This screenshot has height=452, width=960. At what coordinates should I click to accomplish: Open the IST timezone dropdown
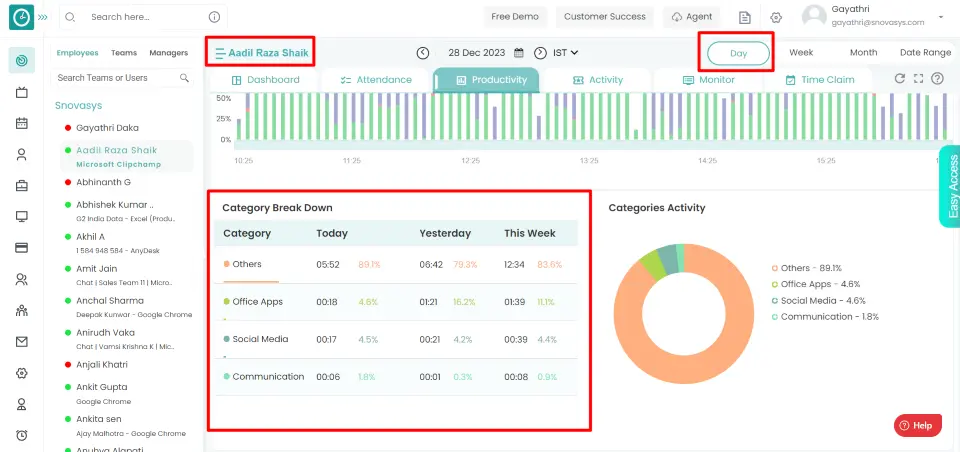click(565, 53)
